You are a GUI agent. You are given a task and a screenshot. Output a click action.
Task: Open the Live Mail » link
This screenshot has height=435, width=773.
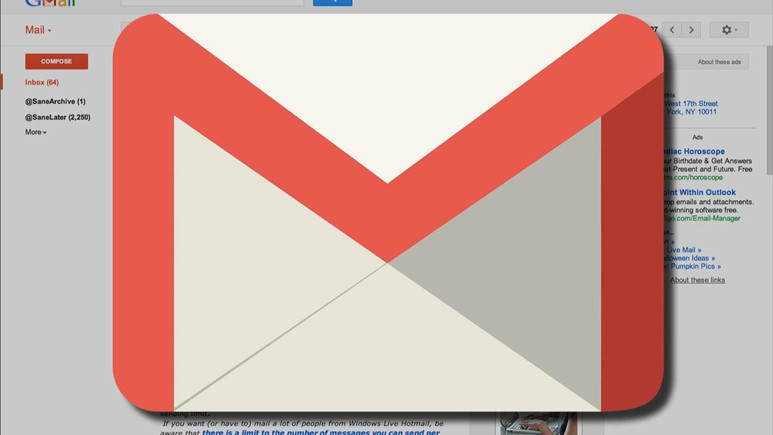683,250
